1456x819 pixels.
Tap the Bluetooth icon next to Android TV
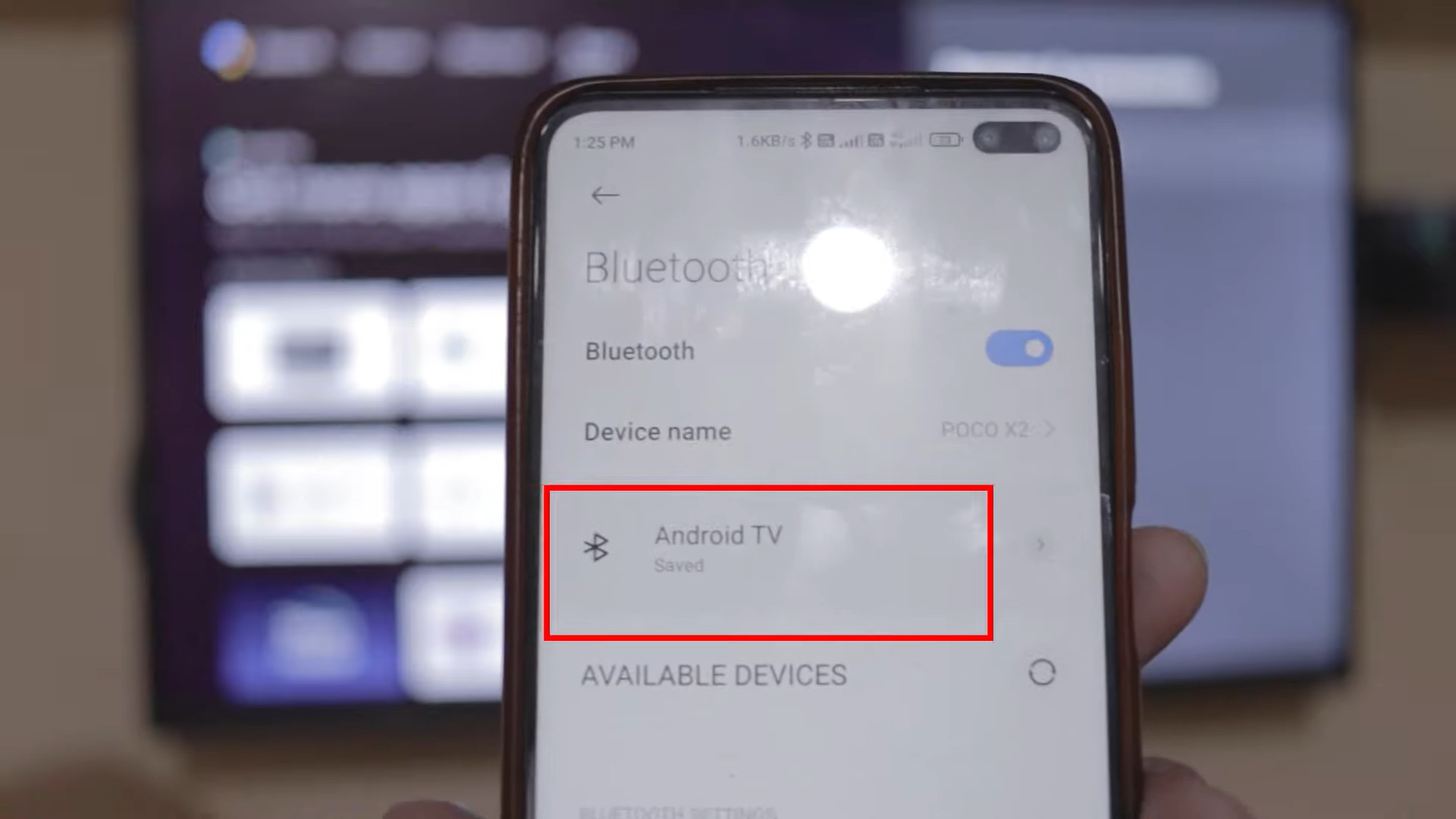click(596, 545)
